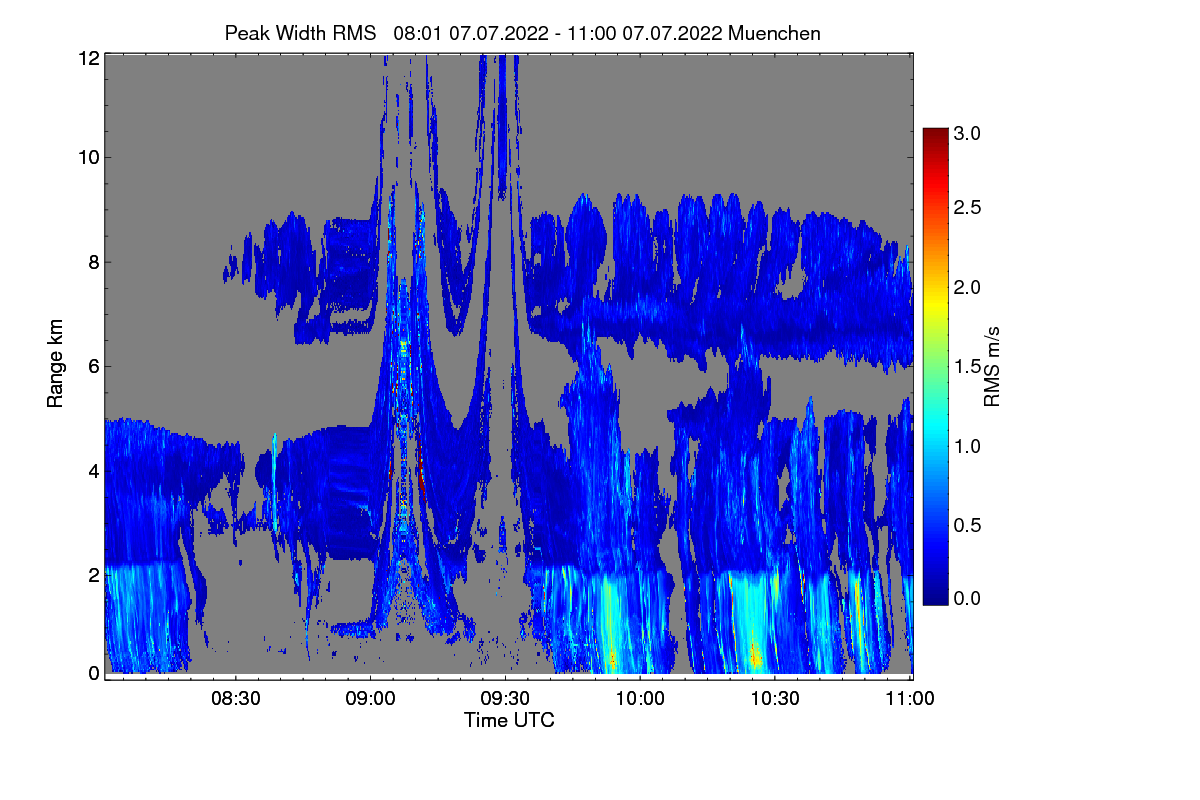The image size is (1200, 800).
Task: Click the RMS color scale bar
Action: click(934, 366)
